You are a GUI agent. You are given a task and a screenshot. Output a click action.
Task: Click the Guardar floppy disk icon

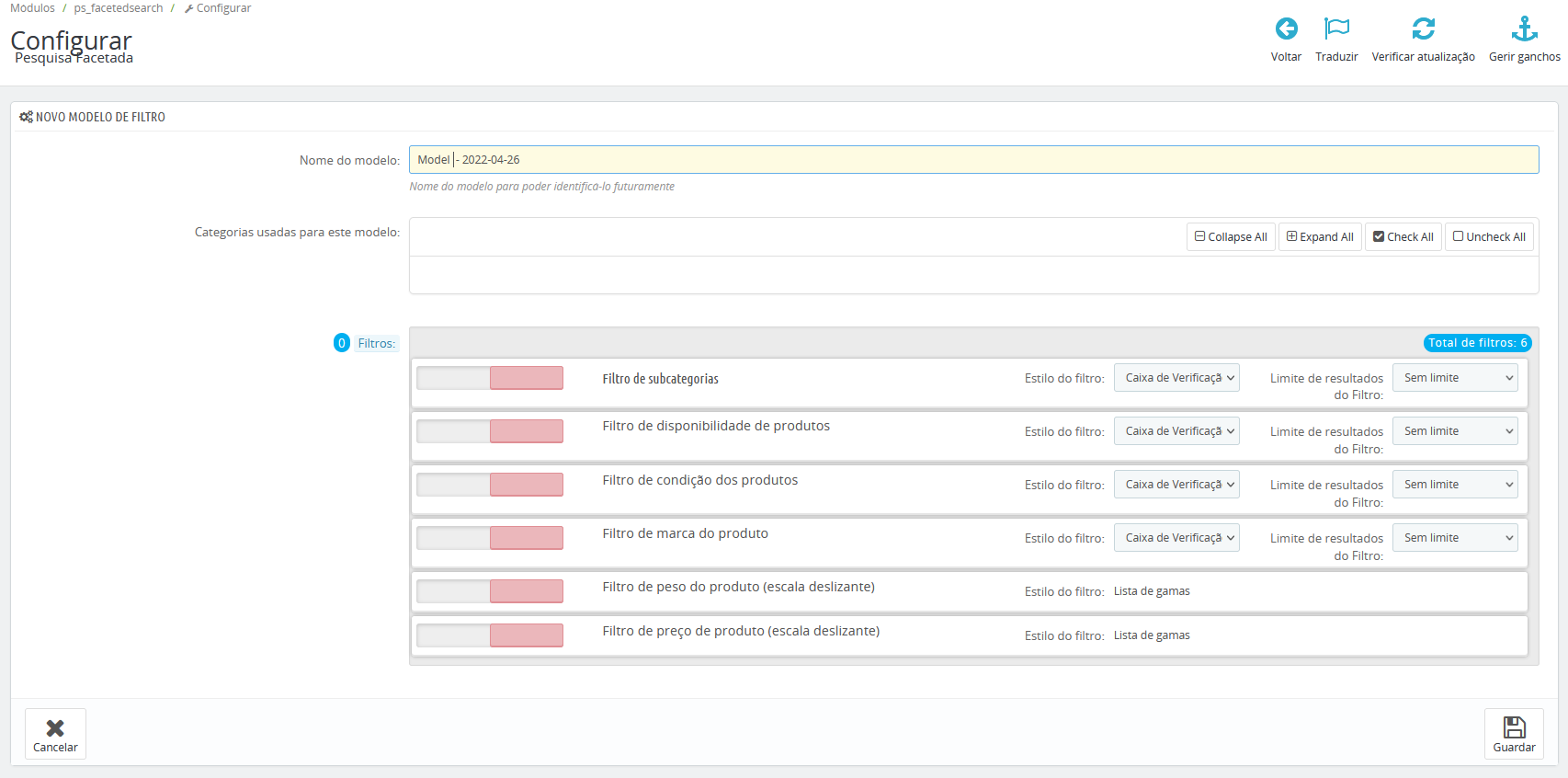click(x=1514, y=727)
